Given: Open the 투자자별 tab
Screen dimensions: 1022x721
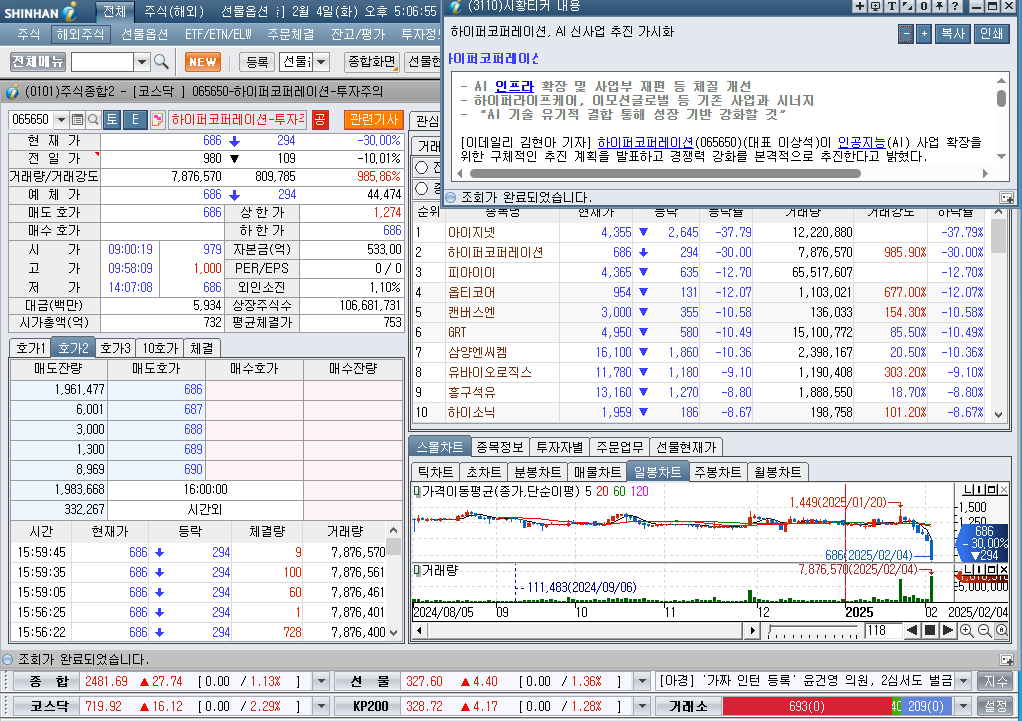Looking at the screenshot, I should 559,447.
